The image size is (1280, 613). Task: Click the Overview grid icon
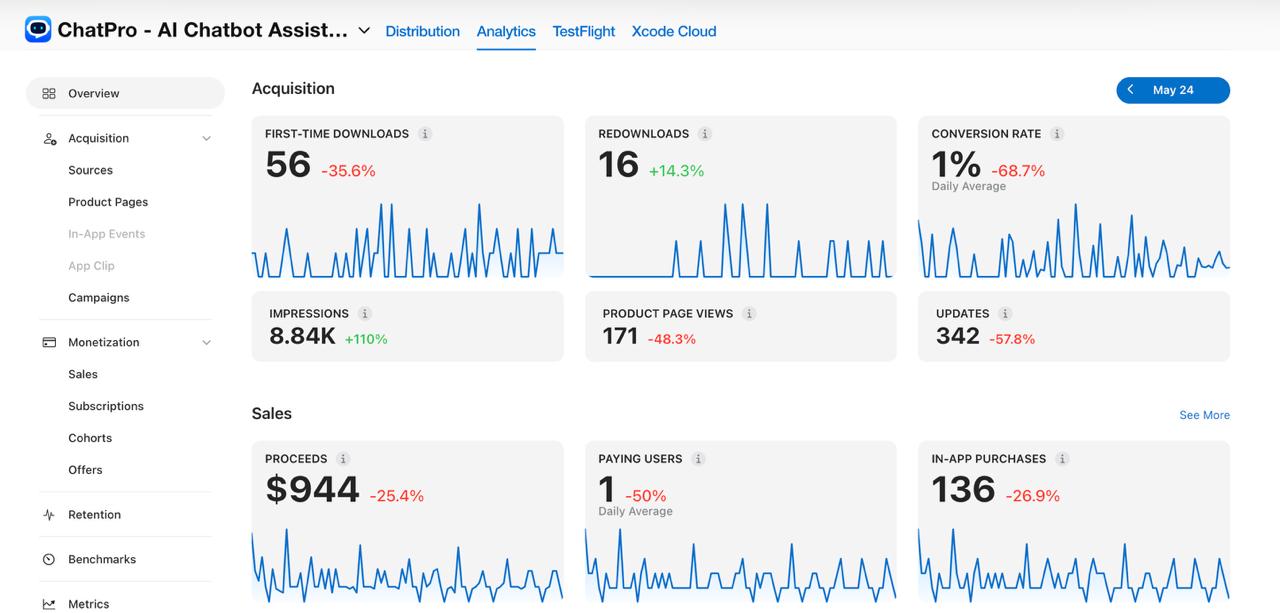pyautogui.click(x=49, y=93)
